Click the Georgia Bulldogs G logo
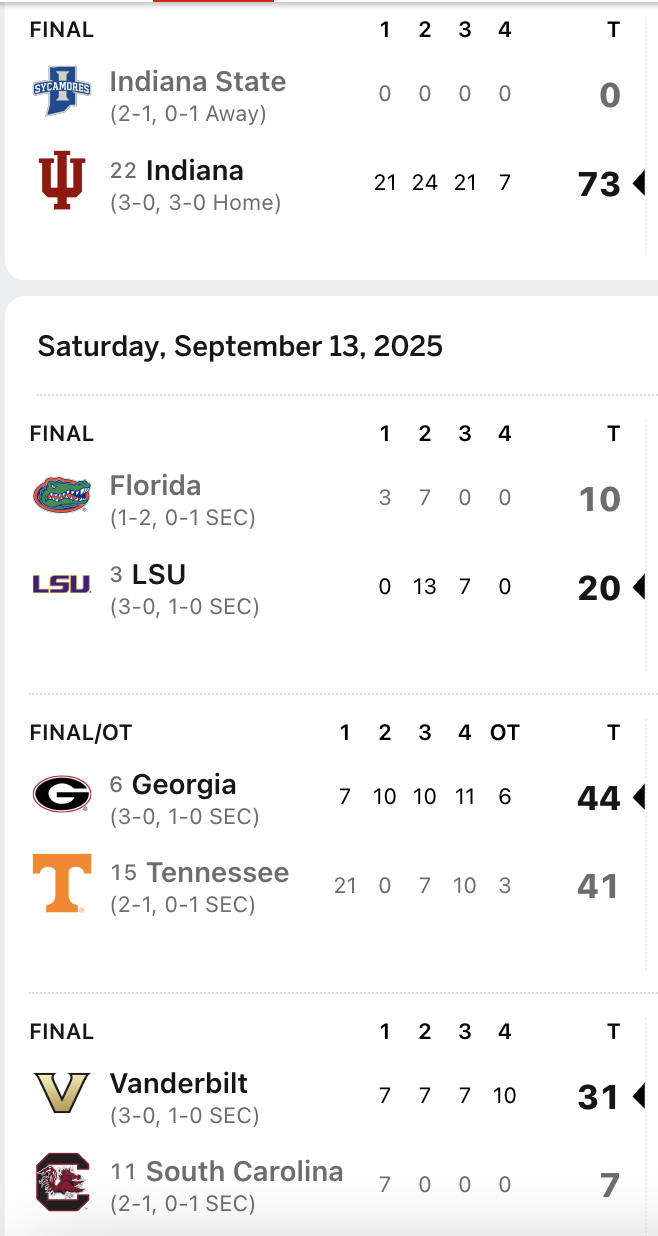This screenshot has width=658, height=1236. click(61, 795)
